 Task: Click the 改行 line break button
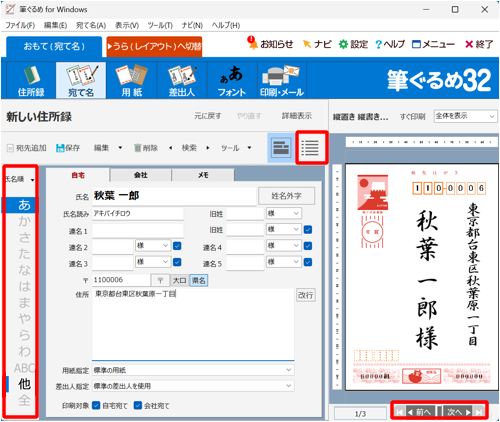pyautogui.click(x=306, y=295)
